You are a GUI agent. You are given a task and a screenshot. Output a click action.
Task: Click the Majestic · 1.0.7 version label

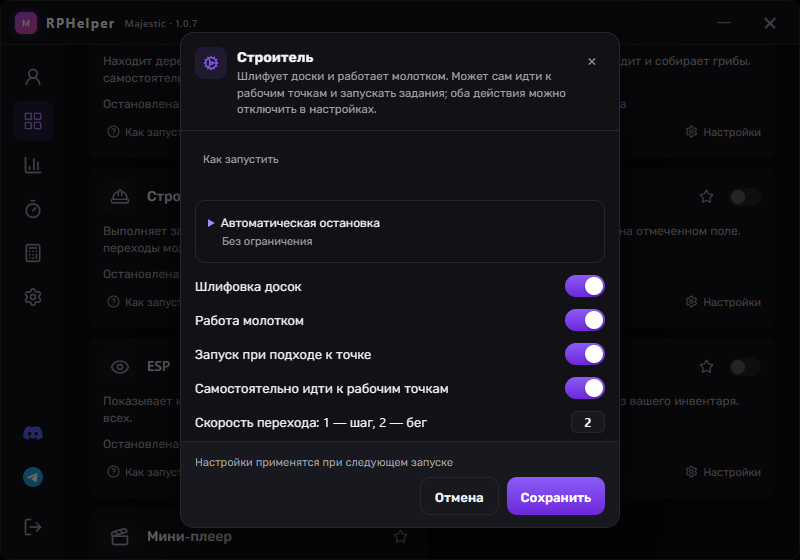(x=161, y=23)
